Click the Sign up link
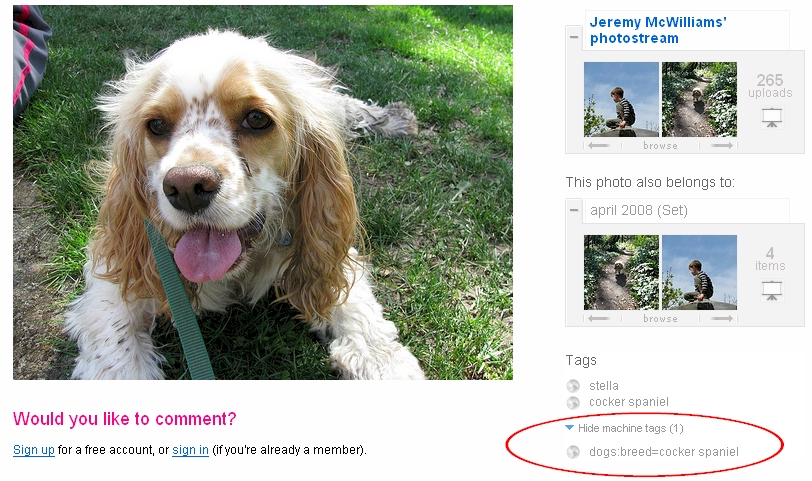Screen dimensions: 812x481 click(34, 450)
